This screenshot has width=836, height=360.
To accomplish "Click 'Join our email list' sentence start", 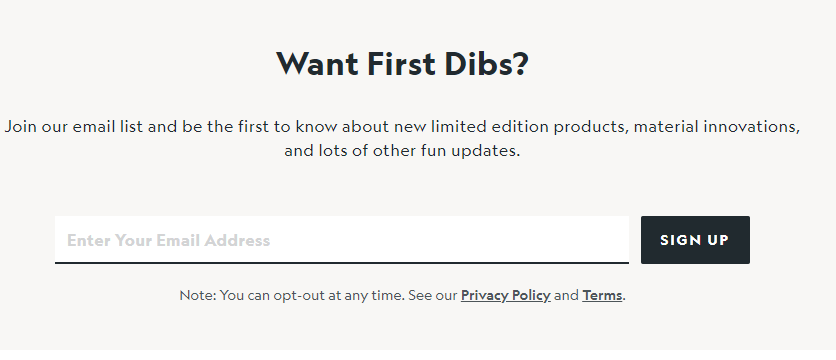I will point(74,127).
